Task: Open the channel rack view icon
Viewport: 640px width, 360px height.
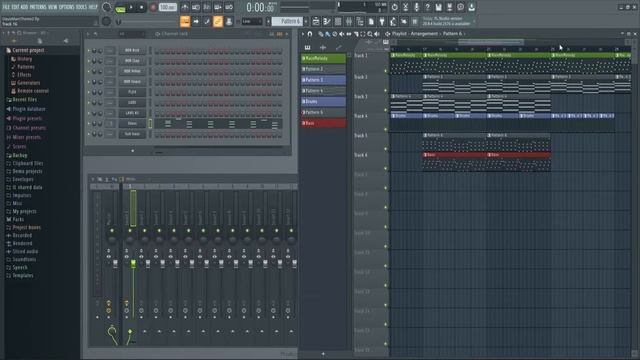Action: [338, 21]
